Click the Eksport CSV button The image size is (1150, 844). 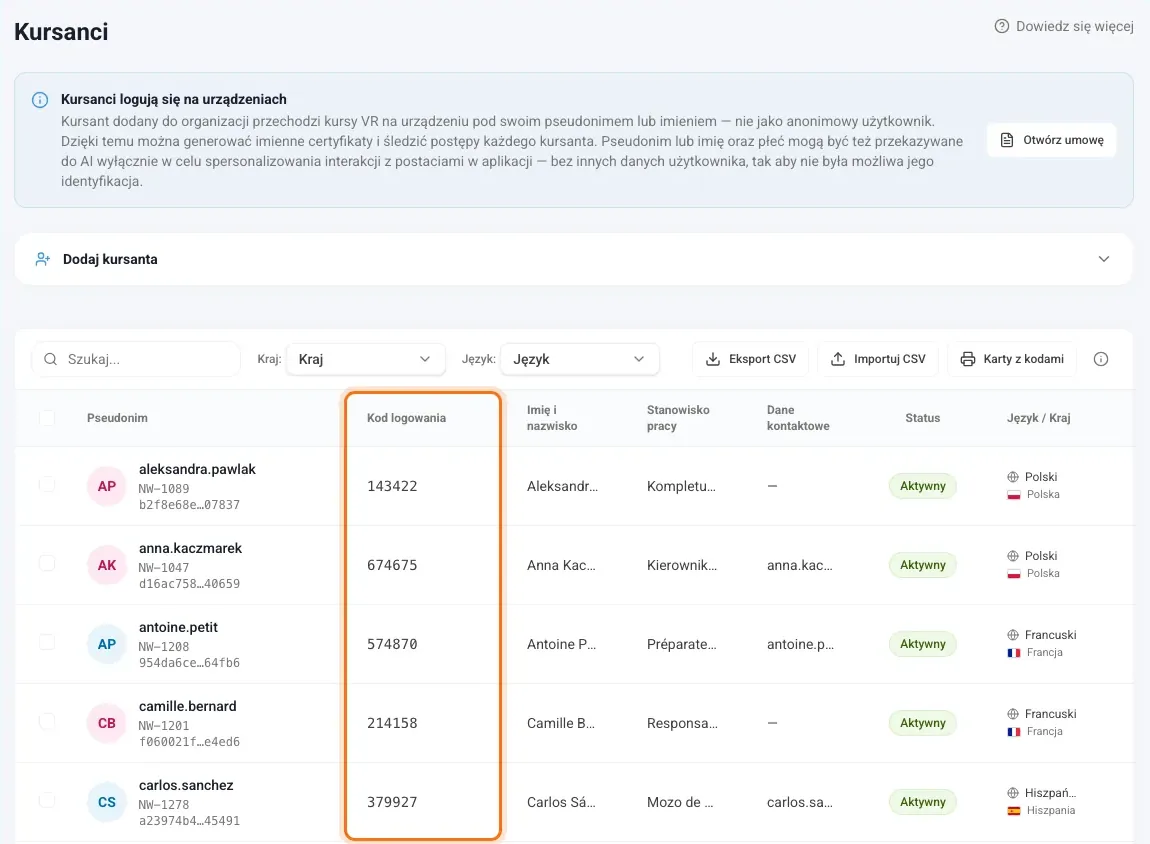point(750,359)
